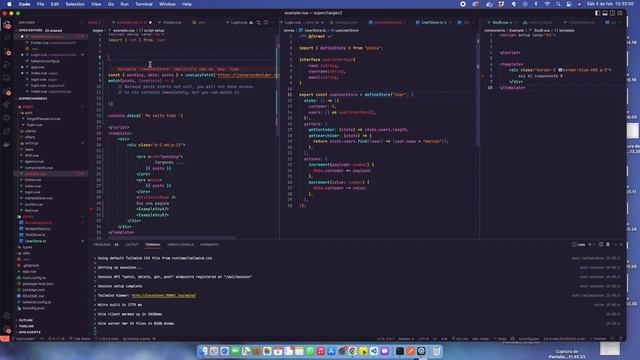Open macOS Control Center icon in menu bar
The width and height of the screenshot is (640, 360).
(569, 4)
